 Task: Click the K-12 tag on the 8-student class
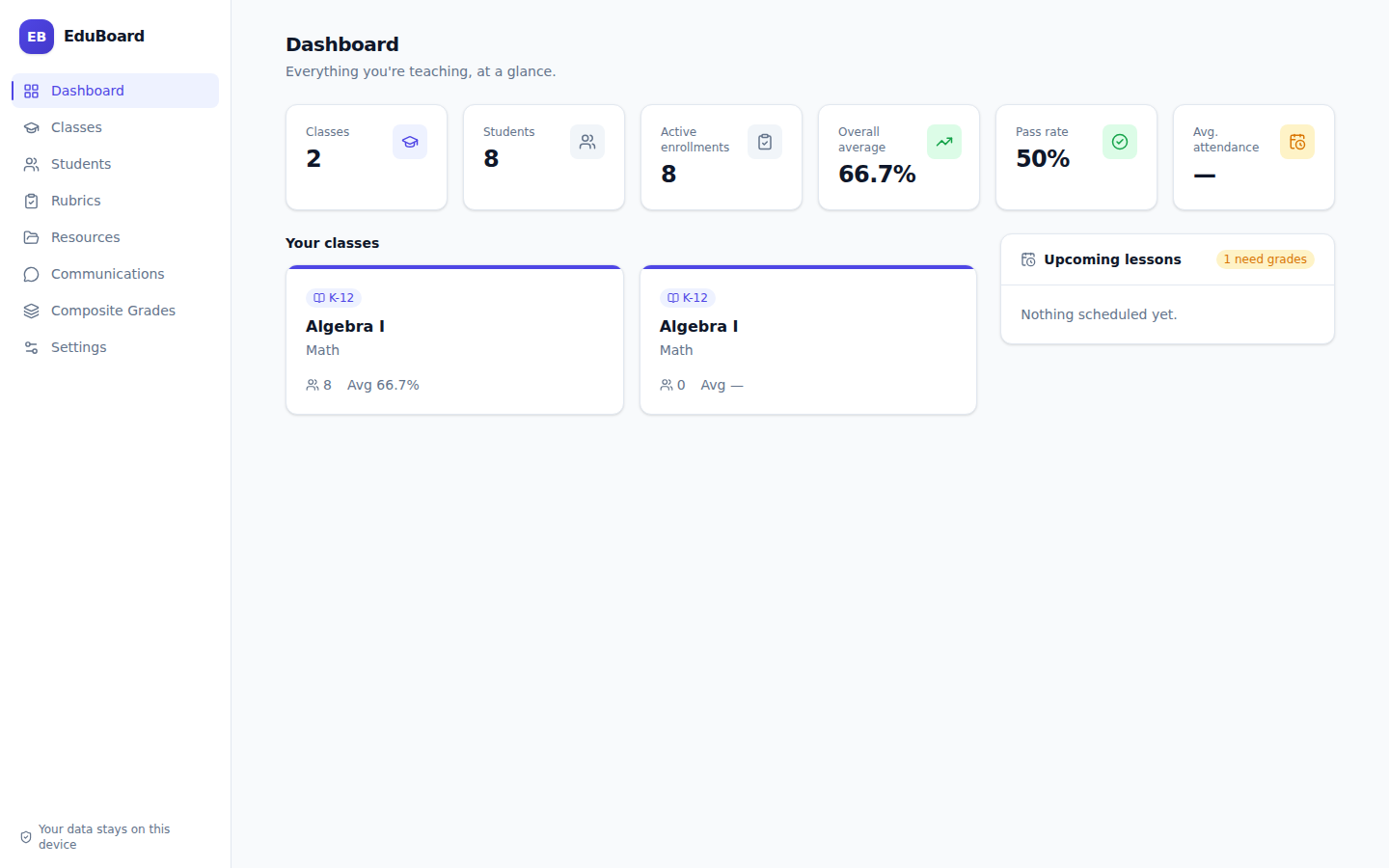coord(334,298)
